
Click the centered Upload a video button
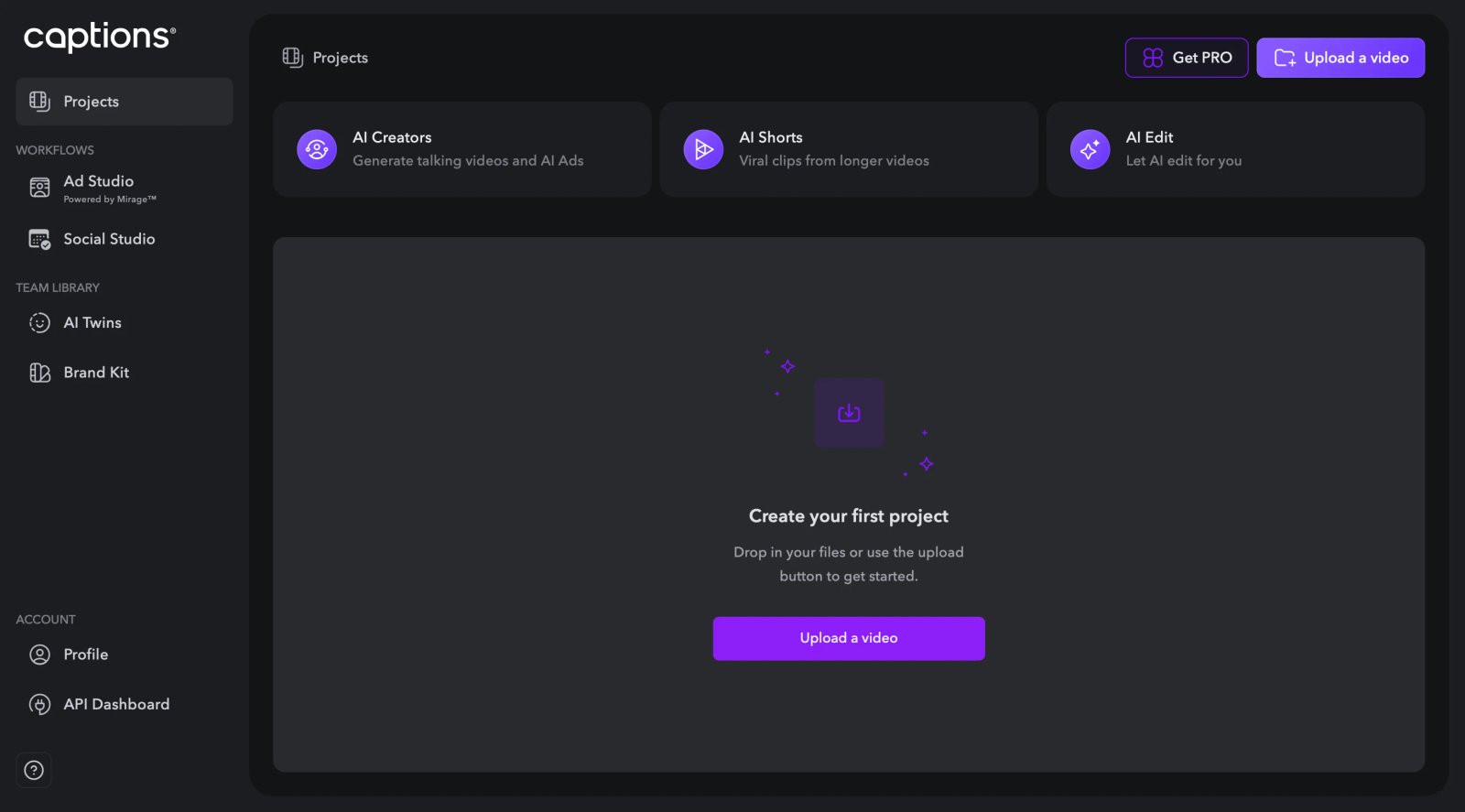pos(849,638)
